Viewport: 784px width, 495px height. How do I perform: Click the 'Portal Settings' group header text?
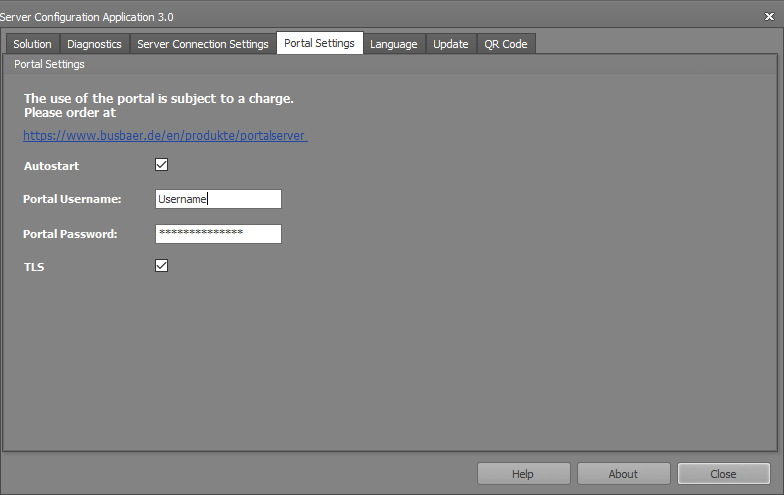point(49,64)
